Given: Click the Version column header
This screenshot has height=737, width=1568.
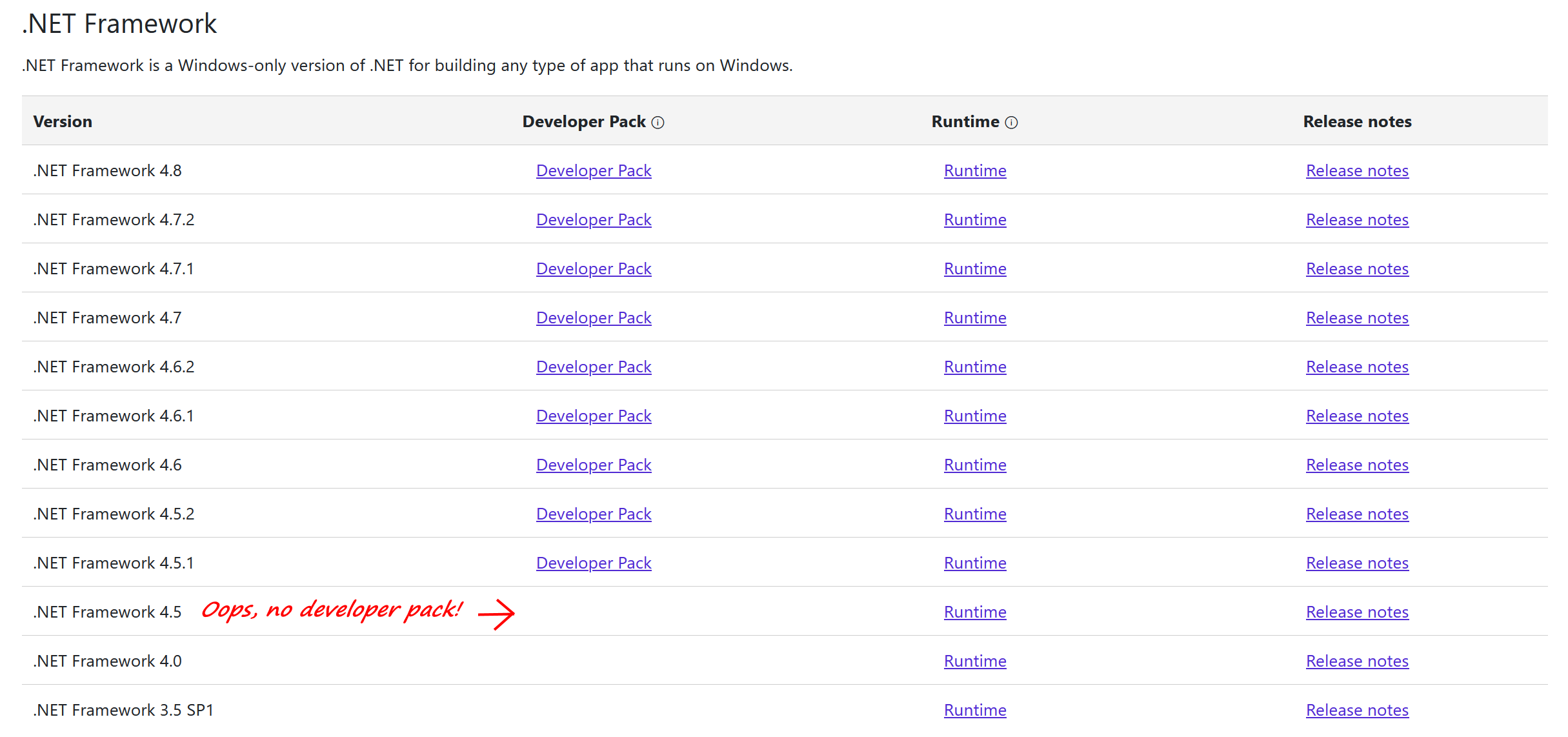Looking at the screenshot, I should tap(63, 121).
